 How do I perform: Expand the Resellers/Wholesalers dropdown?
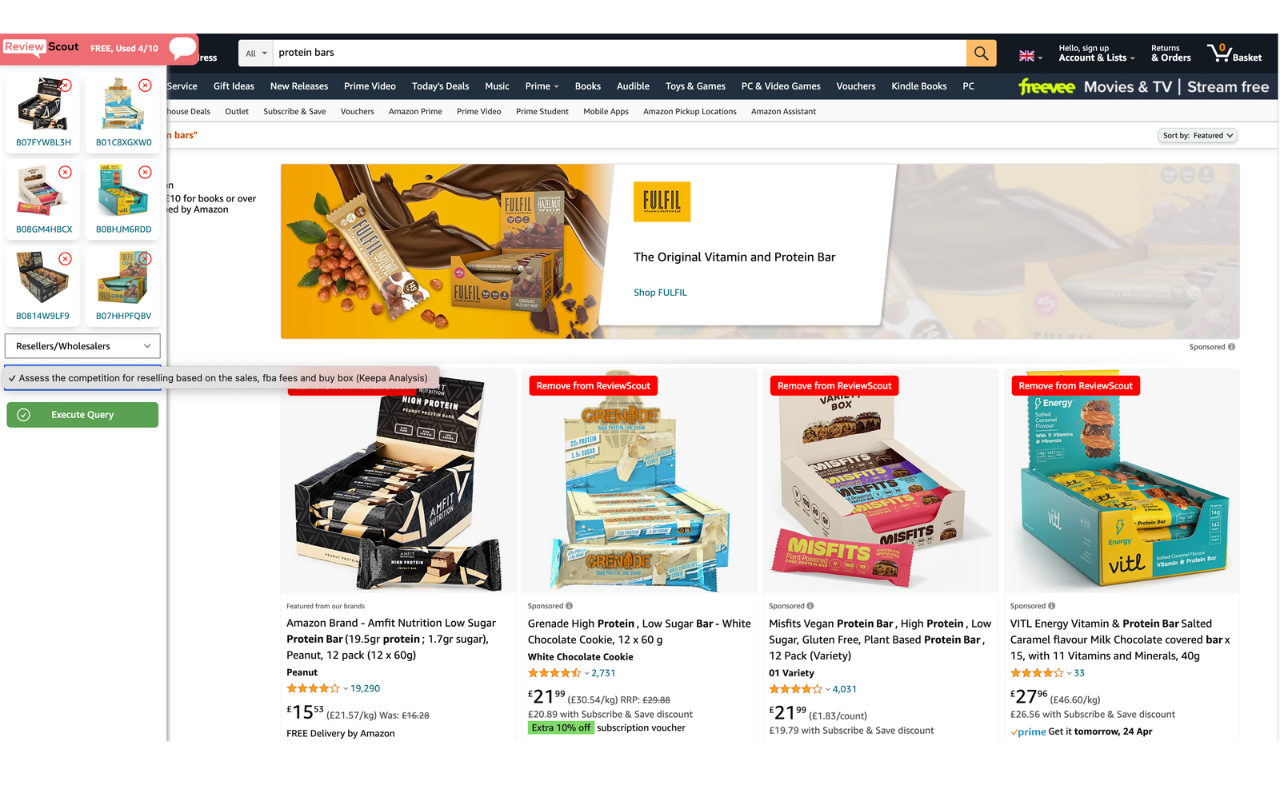click(x=83, y=346)
